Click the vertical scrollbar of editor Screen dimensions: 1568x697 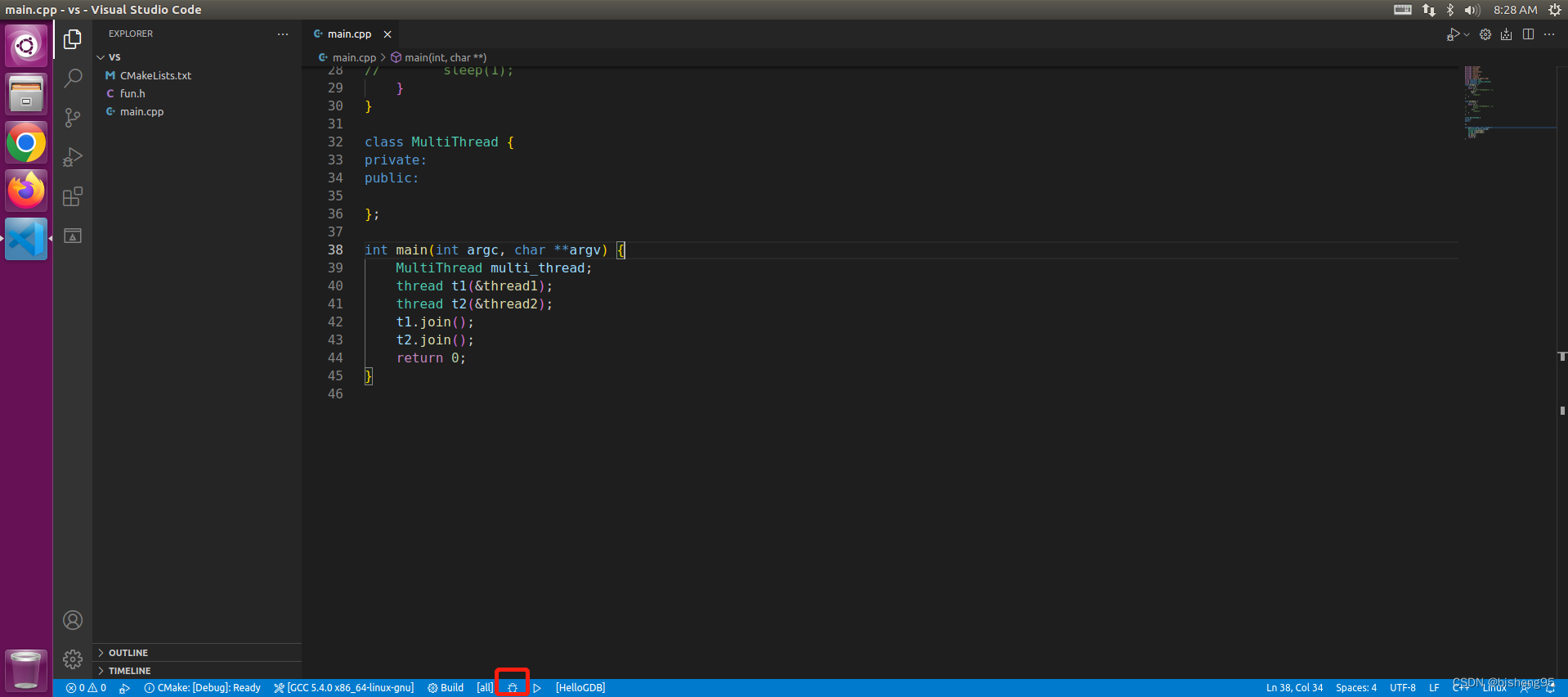point(1561,372)
